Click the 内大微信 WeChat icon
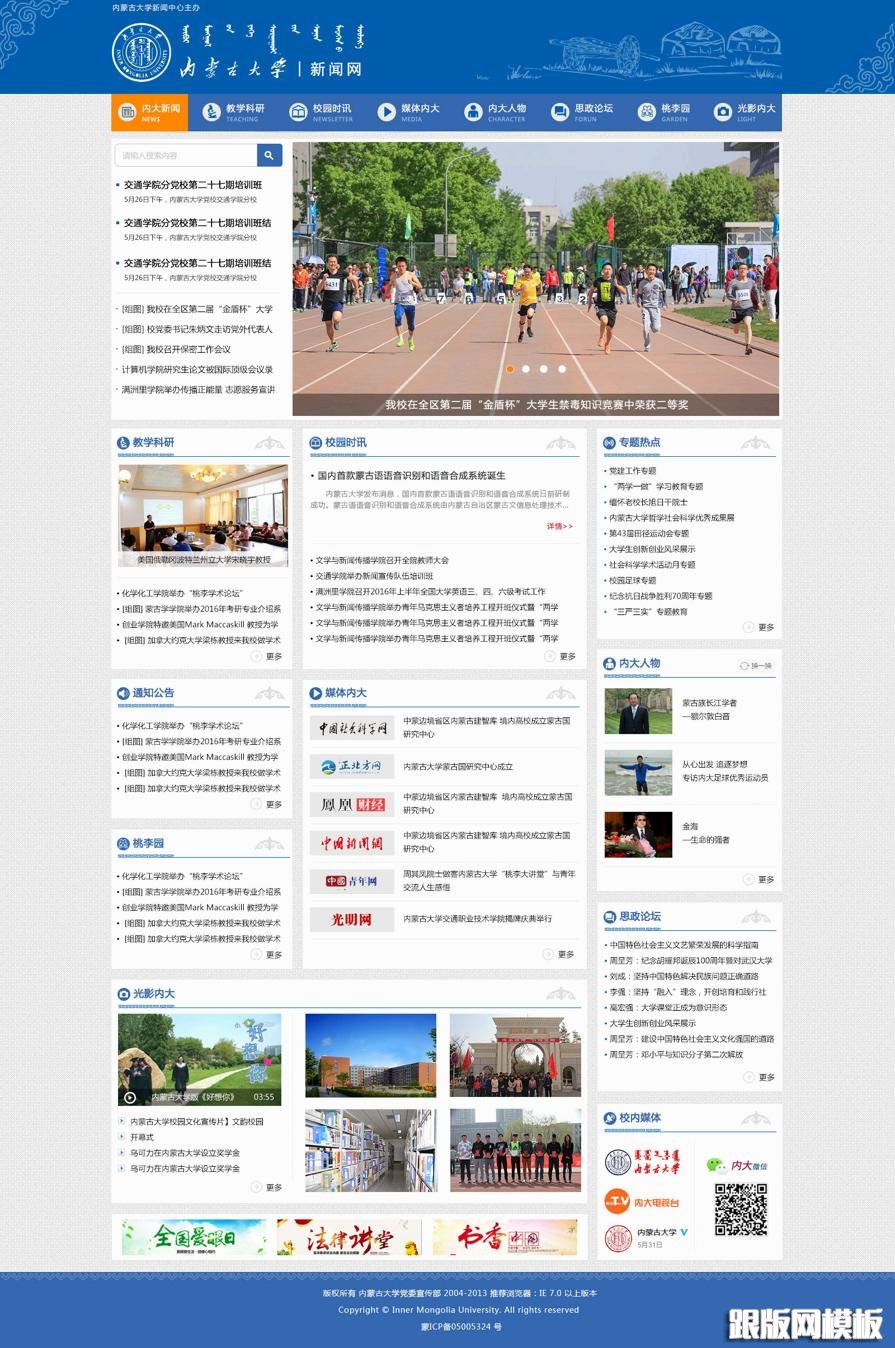 pyautogui.click(x=716, y=1165)
